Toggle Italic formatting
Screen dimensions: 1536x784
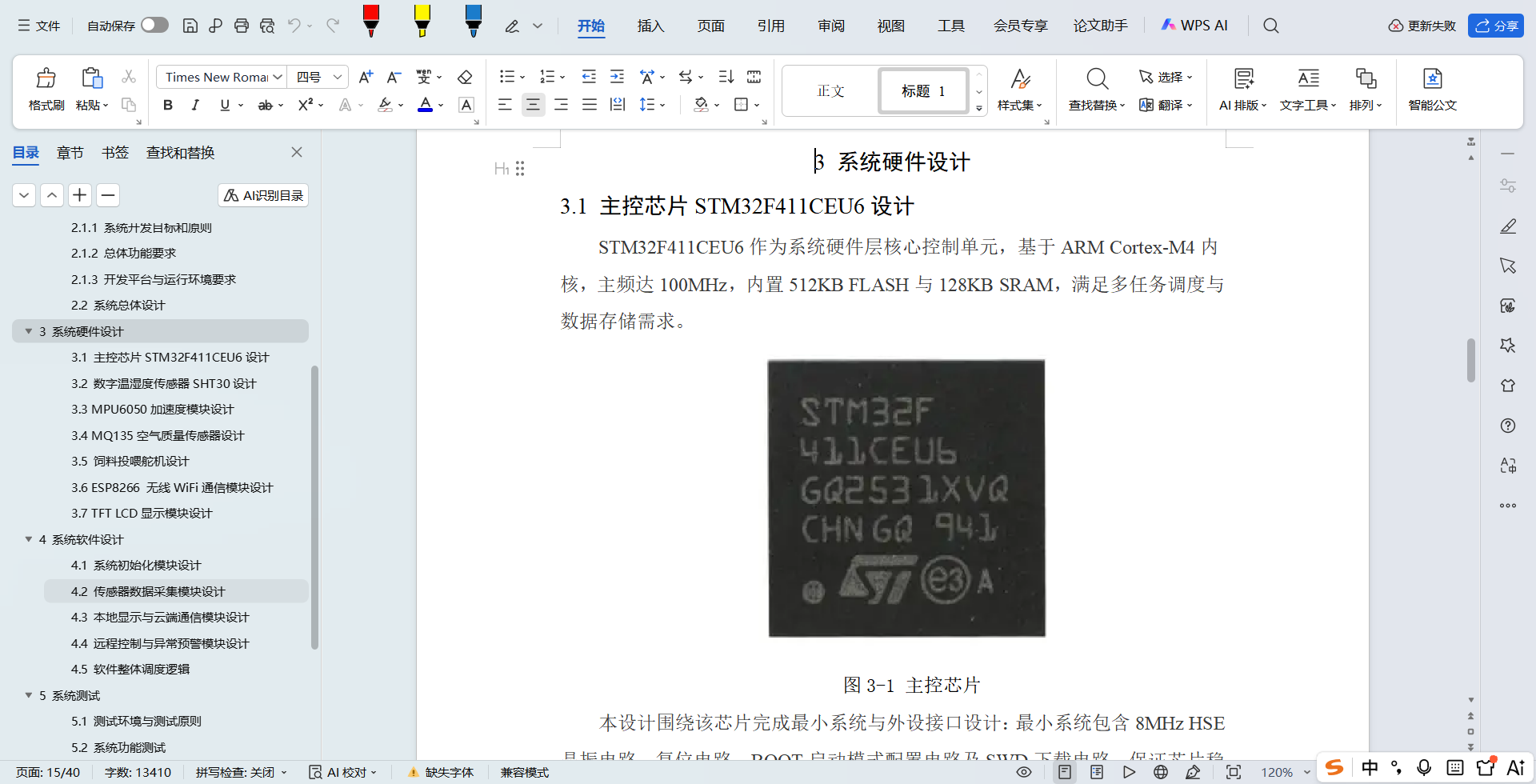(195, 105)
